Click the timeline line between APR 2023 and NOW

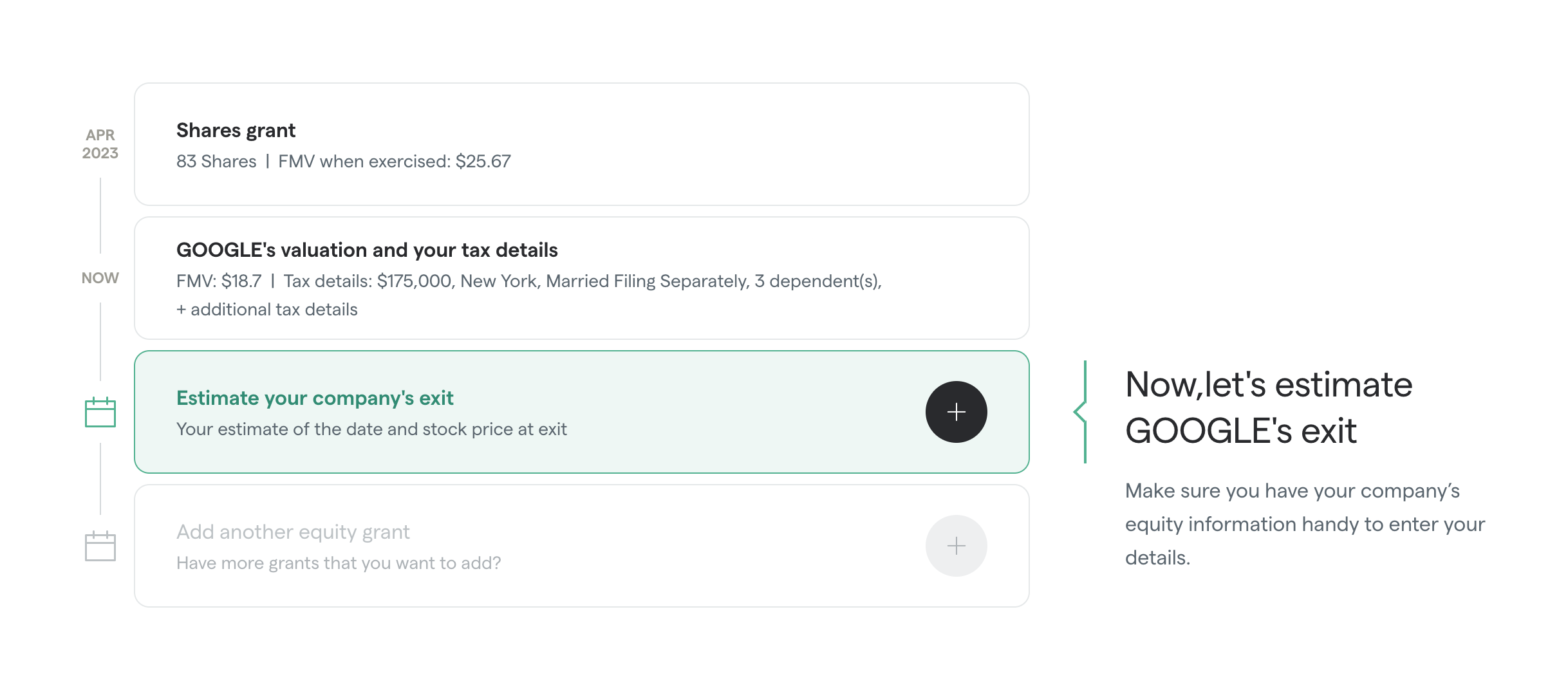coord(100,215)
